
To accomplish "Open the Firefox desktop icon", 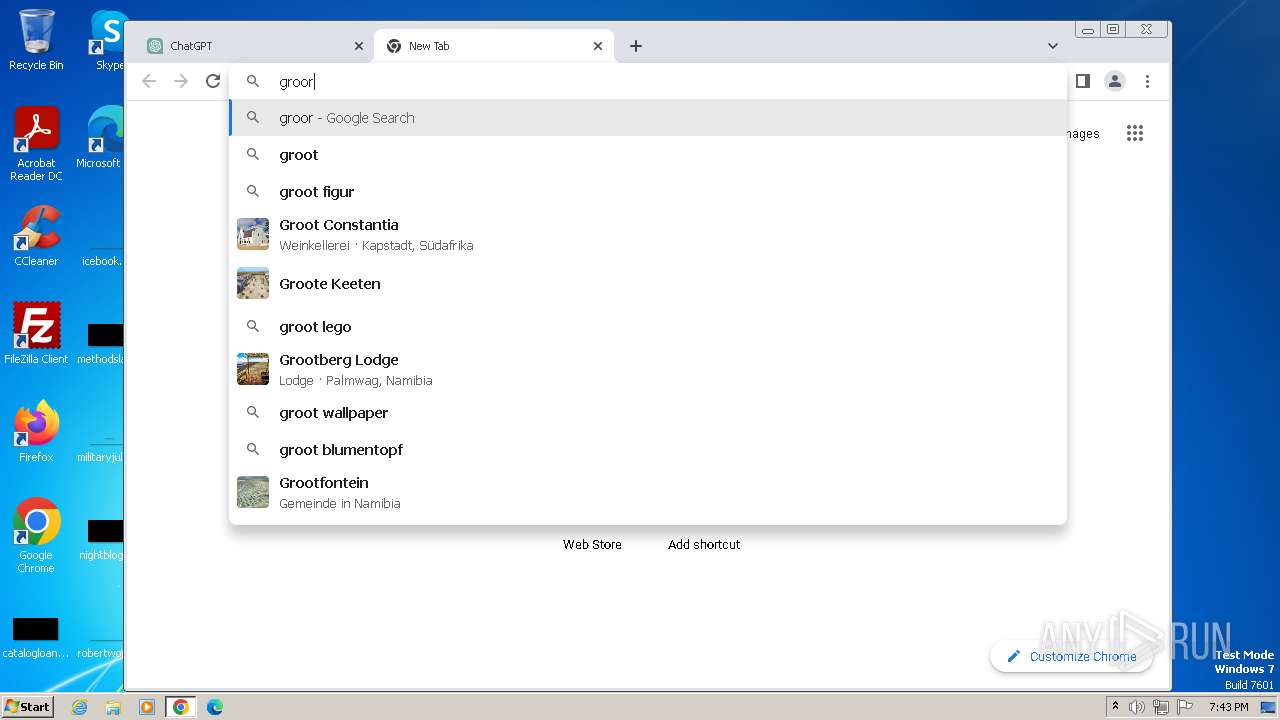I will (36, 432).
